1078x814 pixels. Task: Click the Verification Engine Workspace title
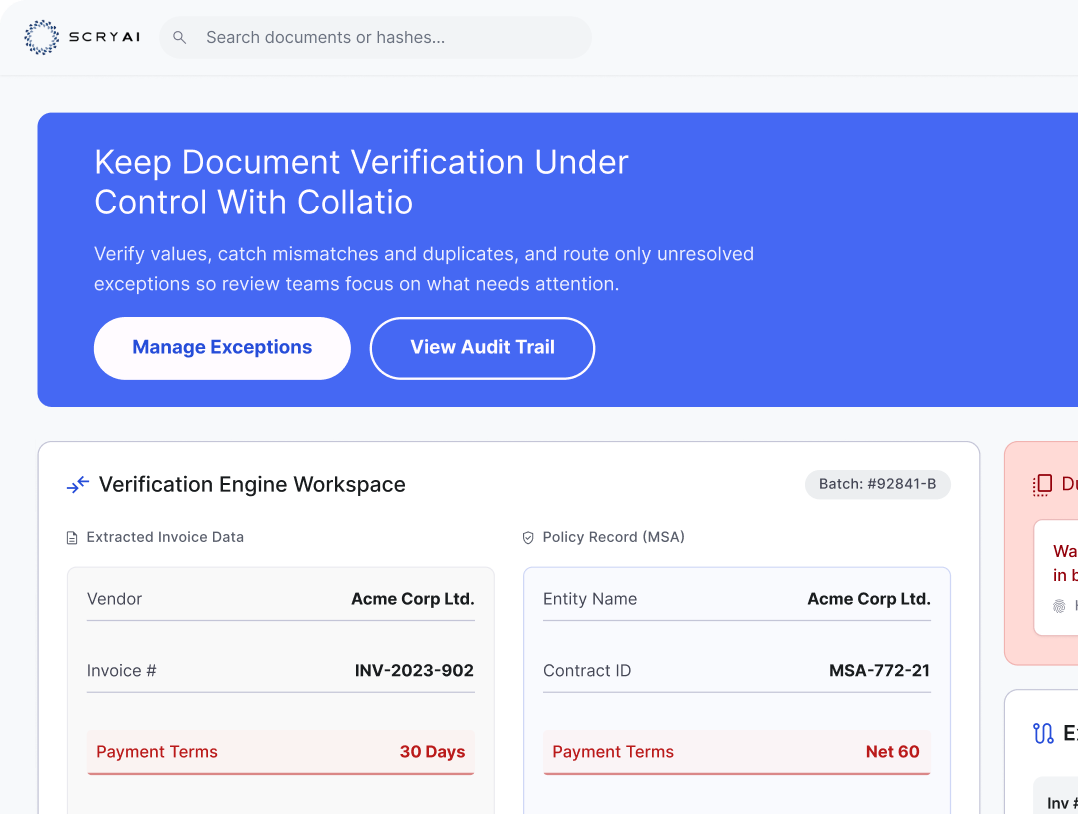tap(252, 485)
